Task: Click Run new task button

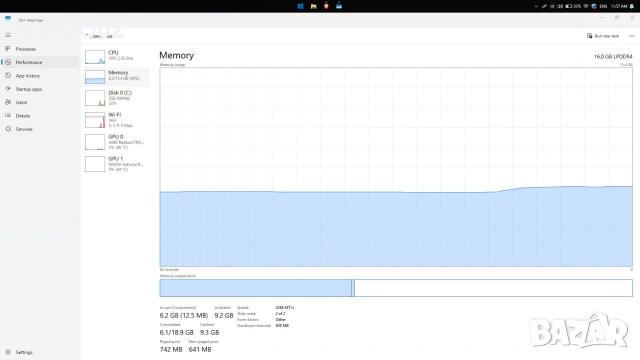Action: tap(603, 36)
